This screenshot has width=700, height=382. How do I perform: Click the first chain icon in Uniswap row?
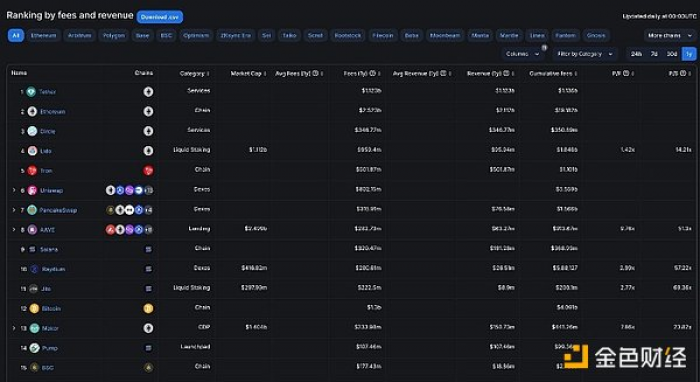coord(110,191)
